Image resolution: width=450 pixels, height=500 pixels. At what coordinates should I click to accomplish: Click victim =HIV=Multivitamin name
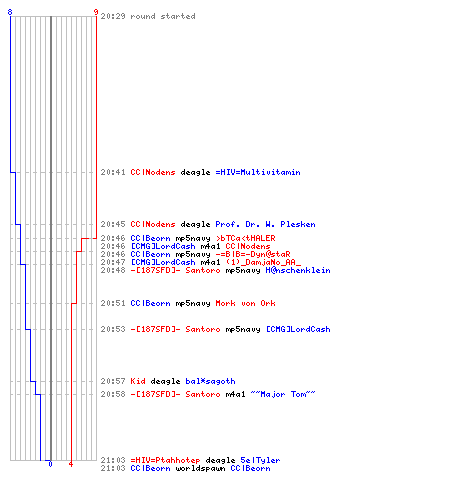[258, 172]
